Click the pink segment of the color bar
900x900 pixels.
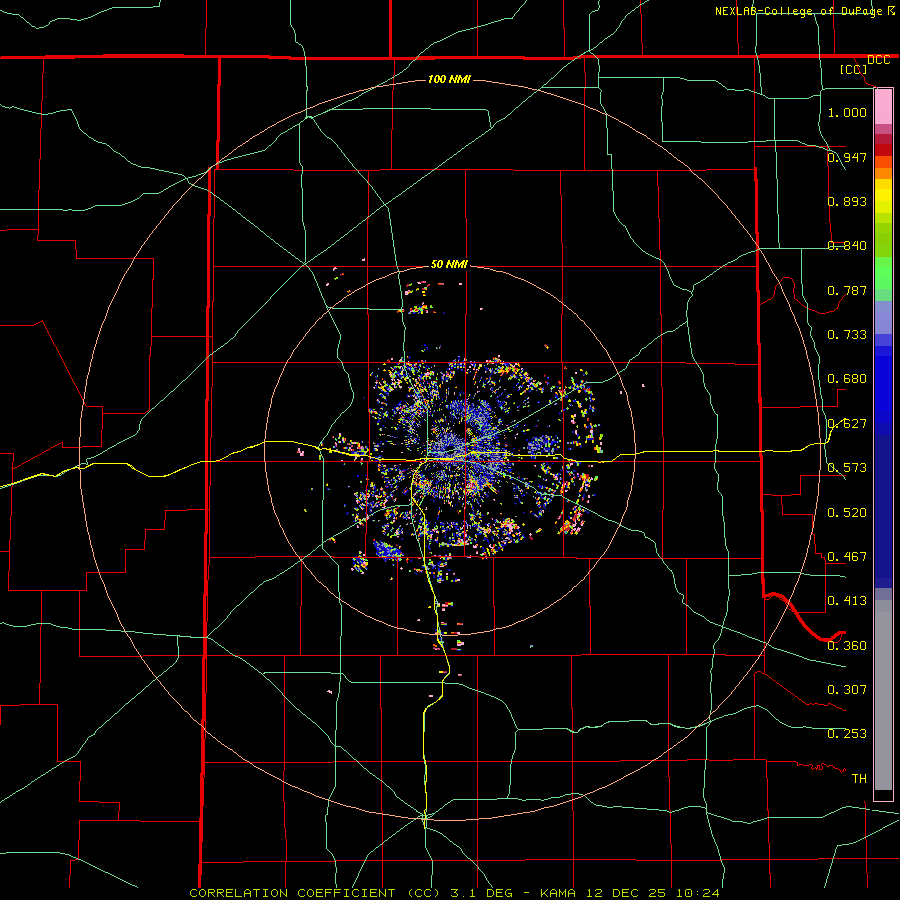pyautogui.click(x=883, y=107)
